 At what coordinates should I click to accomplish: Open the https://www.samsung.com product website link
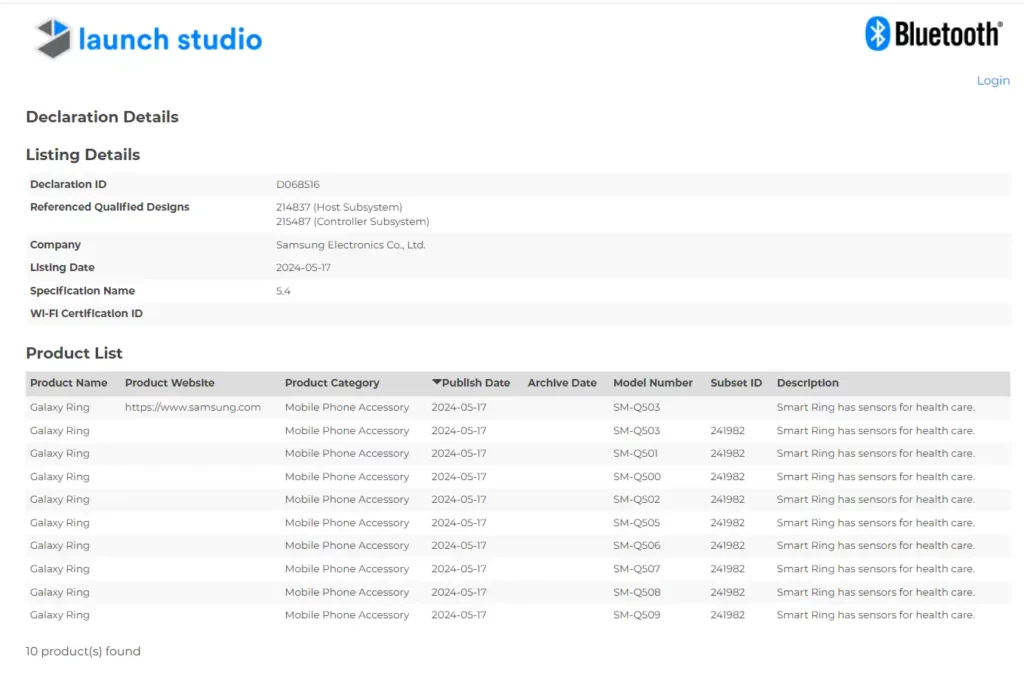(x=193, y=407)
